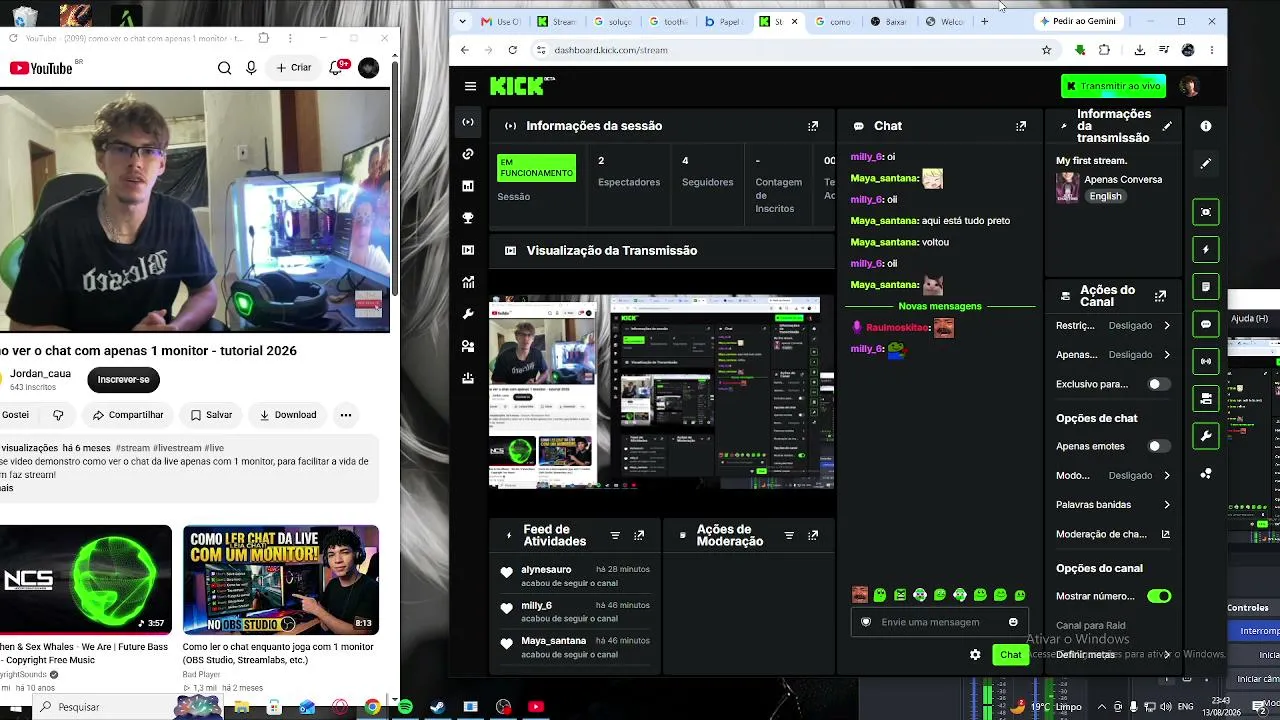Pop out the Informações da sessão panel
Image resolution: width=1280 pixels, height=720 pixels.
coord(813,126)
